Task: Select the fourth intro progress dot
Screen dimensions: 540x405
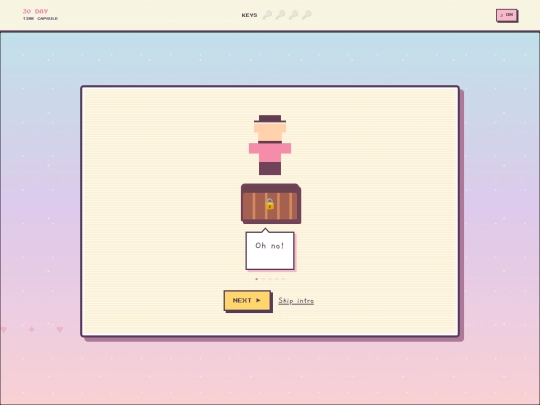Action: [277, 279]
